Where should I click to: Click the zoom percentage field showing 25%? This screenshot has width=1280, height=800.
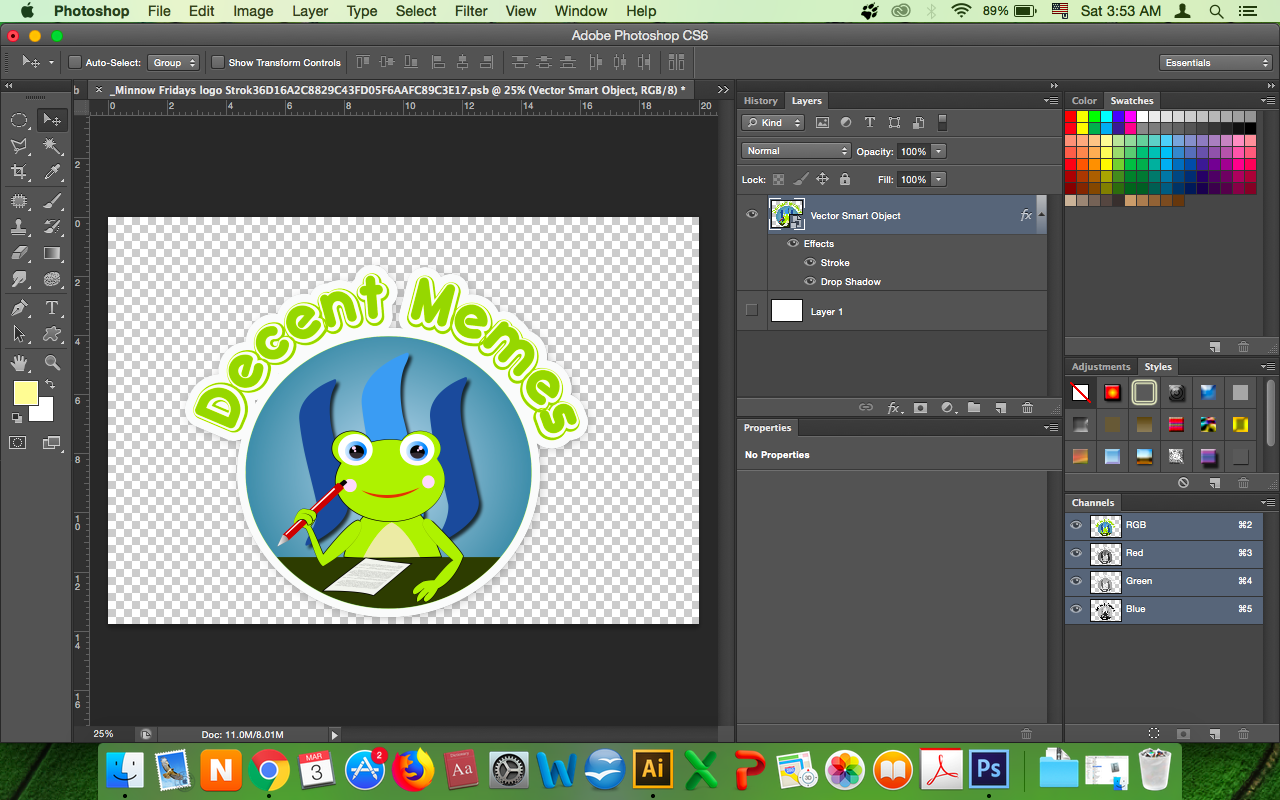coord(104,734)
